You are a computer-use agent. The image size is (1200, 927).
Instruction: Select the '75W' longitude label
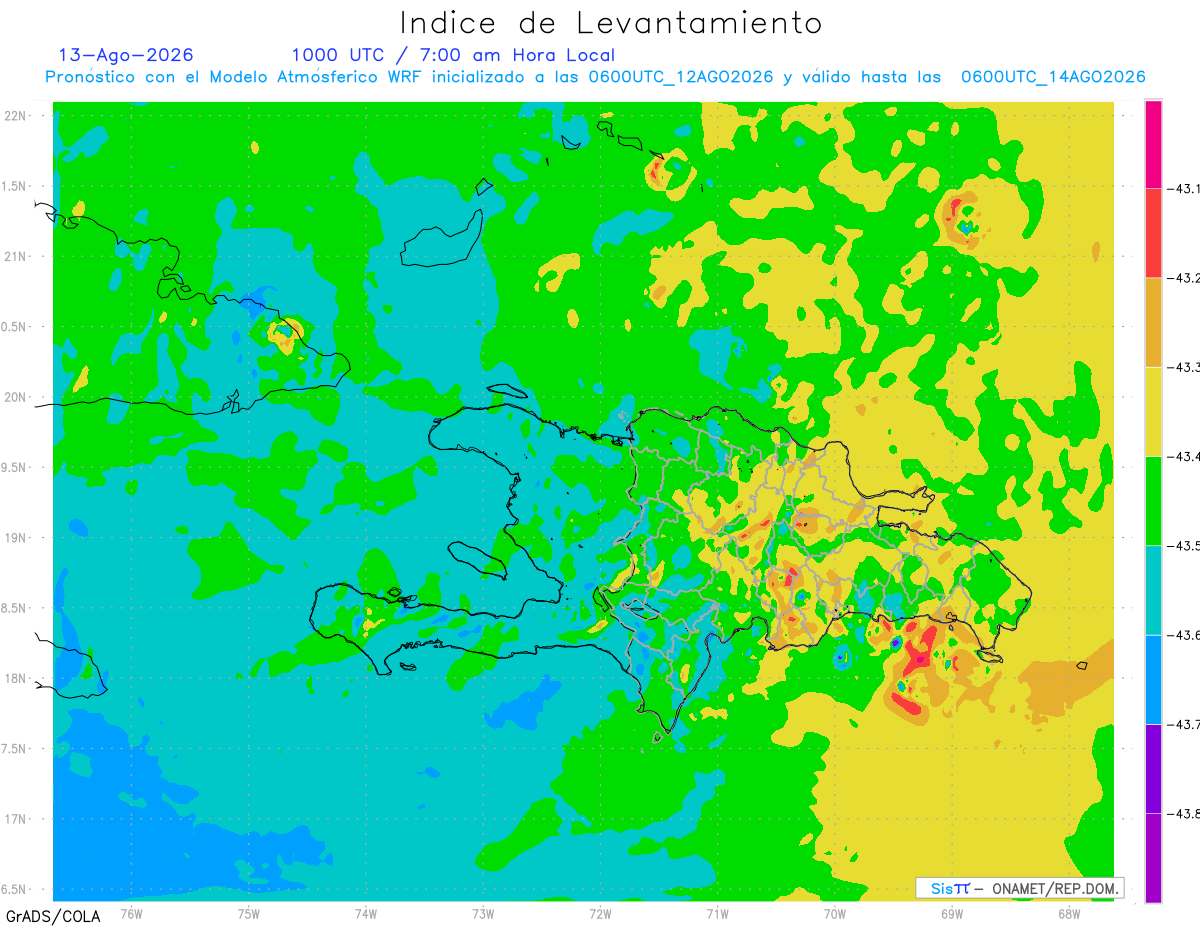coord(249,913)
